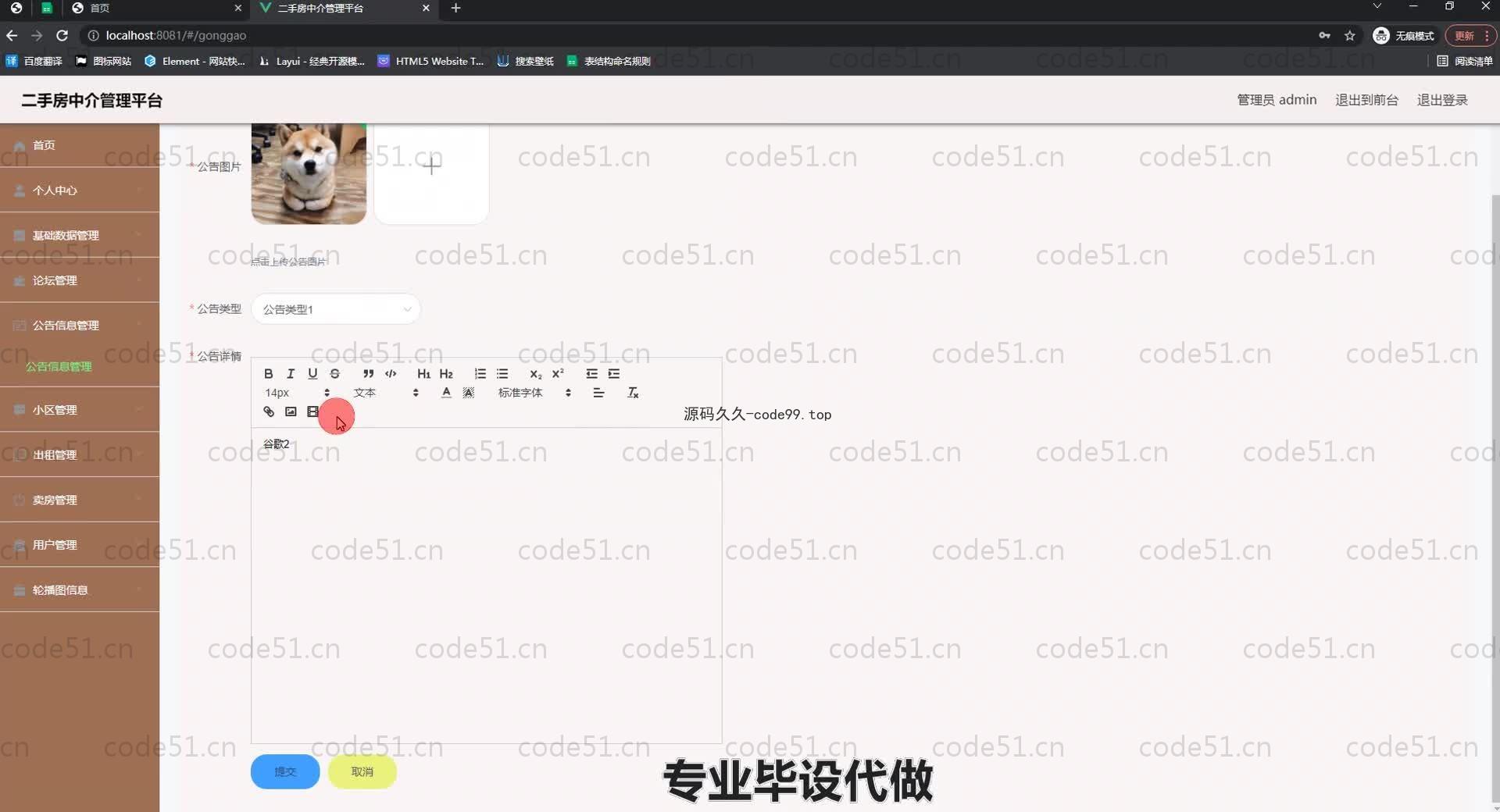
Task: Click the 更新 browser update button
Action: tap(1470, 35)
